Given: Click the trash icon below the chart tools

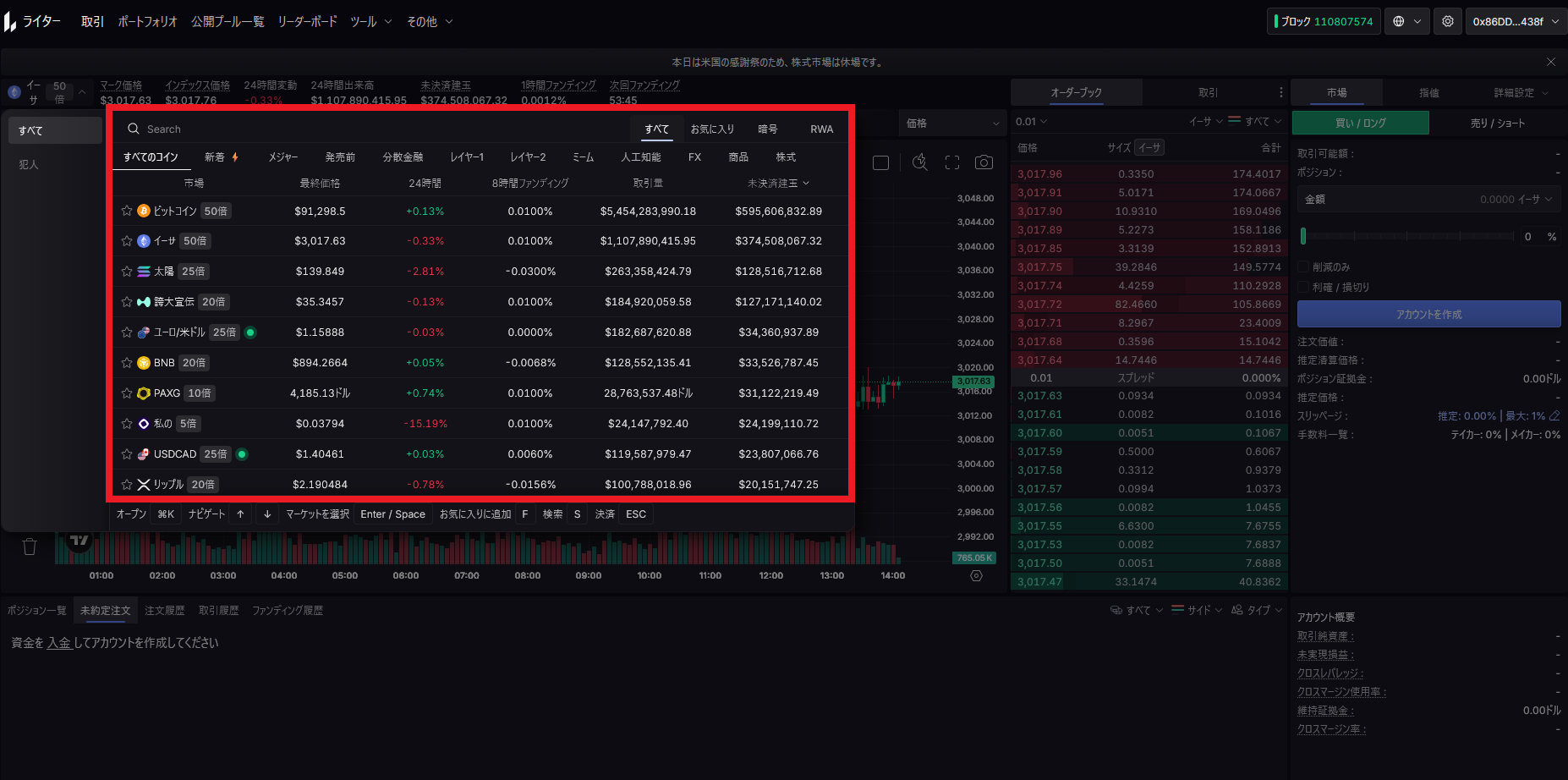Looking at the screenshot, I should click(30, 547).
